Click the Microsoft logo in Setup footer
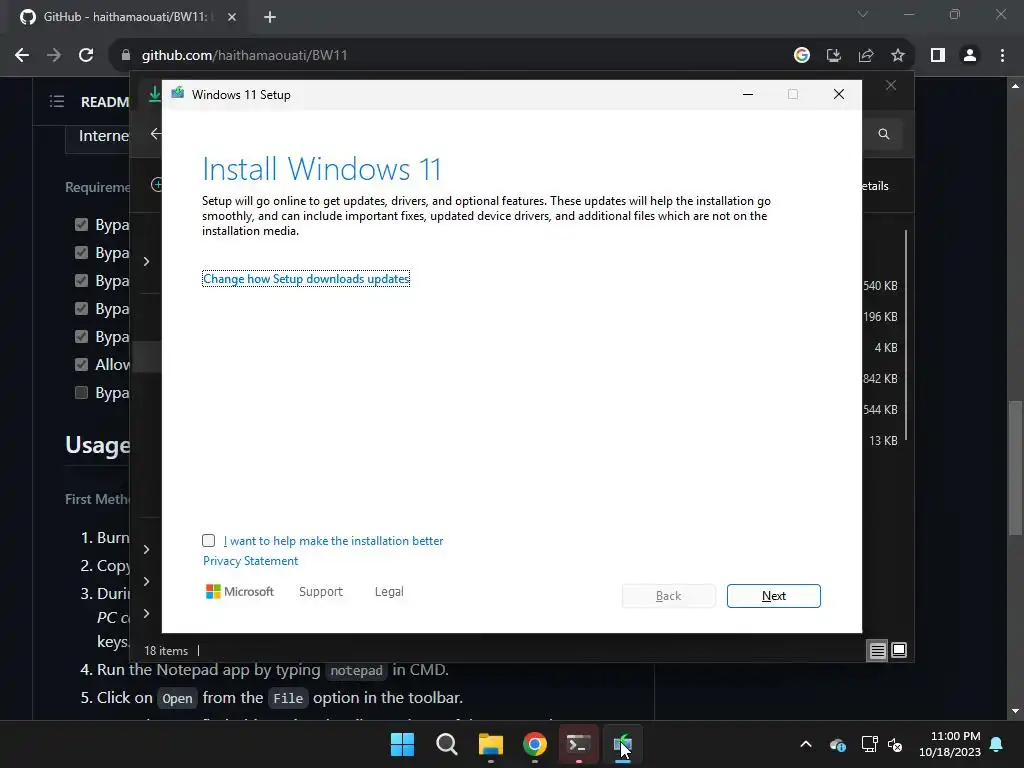Image resolution: width=1024 pixels, height=768 pixels. [240, 591]
